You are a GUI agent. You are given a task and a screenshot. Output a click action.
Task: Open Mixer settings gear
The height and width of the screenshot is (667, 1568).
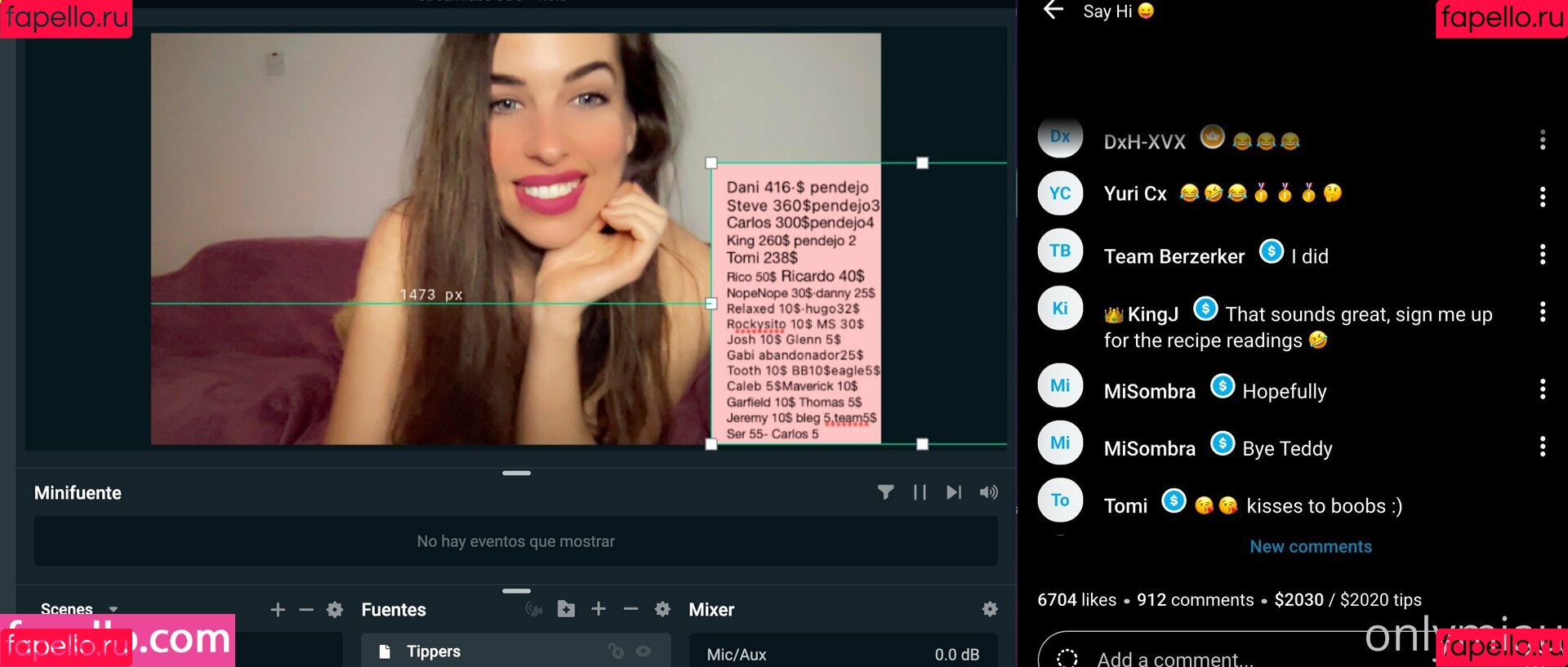990,609
